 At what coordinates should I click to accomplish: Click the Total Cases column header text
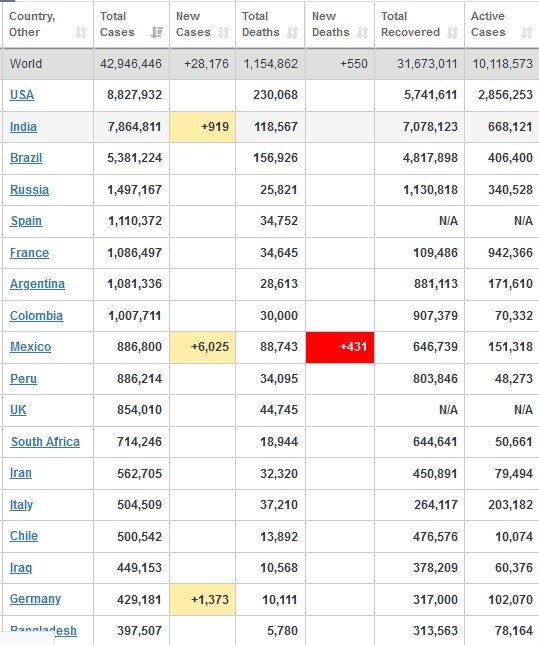click(x=117, y=24)
